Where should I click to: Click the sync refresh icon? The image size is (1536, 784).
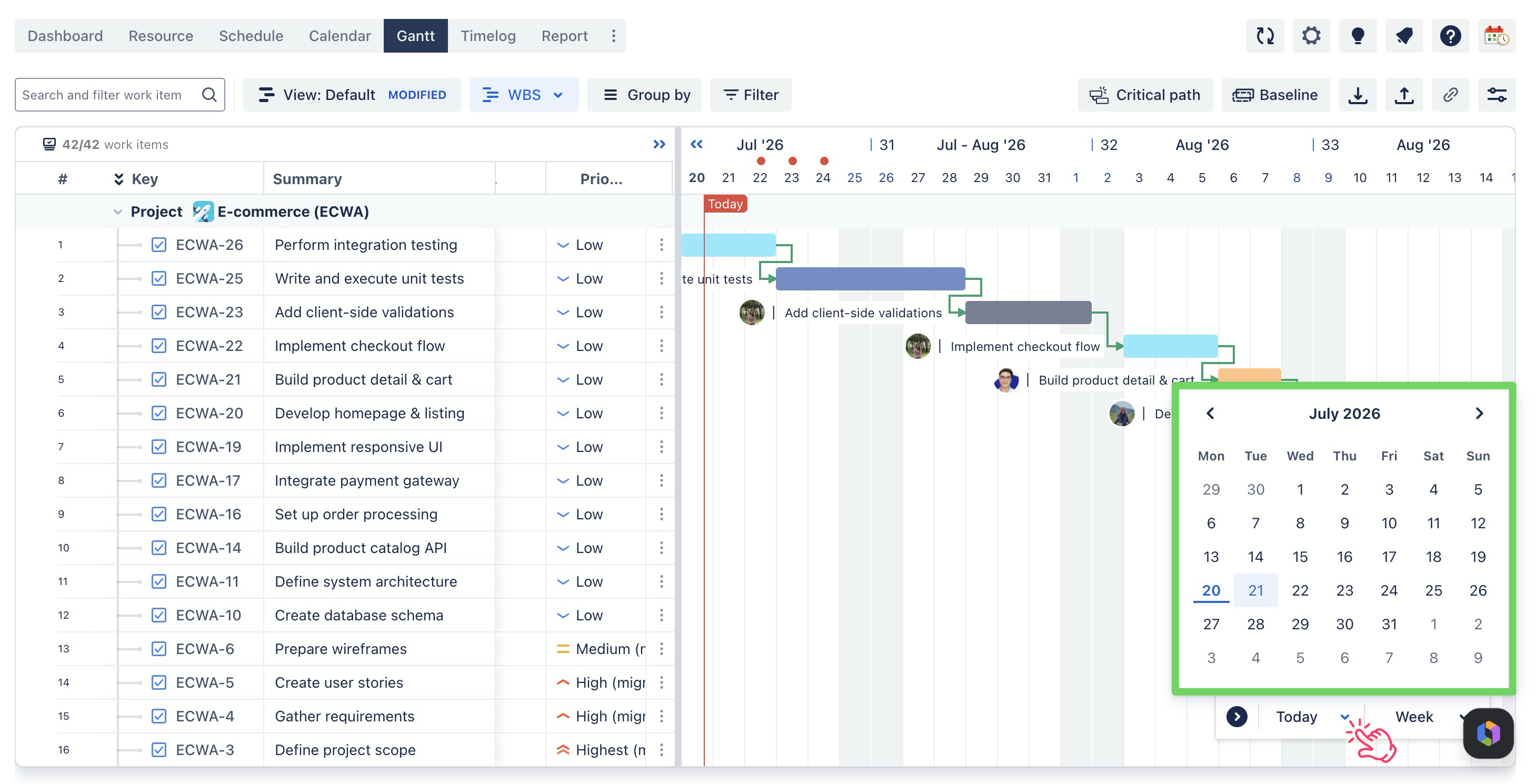click(x=1265, y=36)
